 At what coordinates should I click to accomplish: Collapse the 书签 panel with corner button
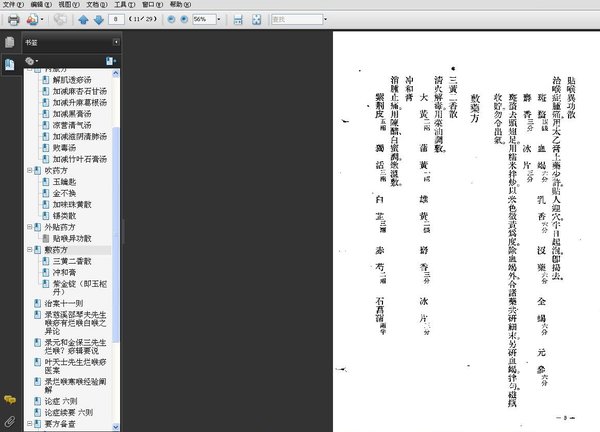116,42
